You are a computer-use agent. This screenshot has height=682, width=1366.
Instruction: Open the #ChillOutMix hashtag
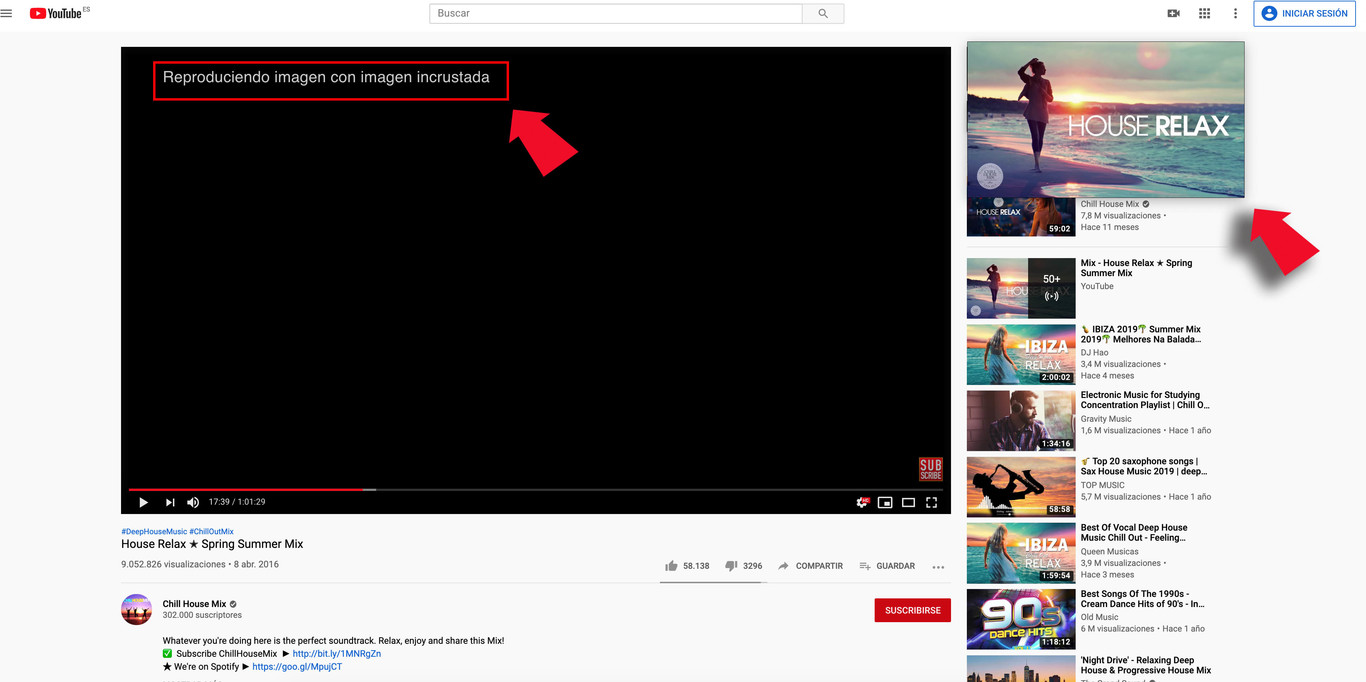click(x=211, y=532)
